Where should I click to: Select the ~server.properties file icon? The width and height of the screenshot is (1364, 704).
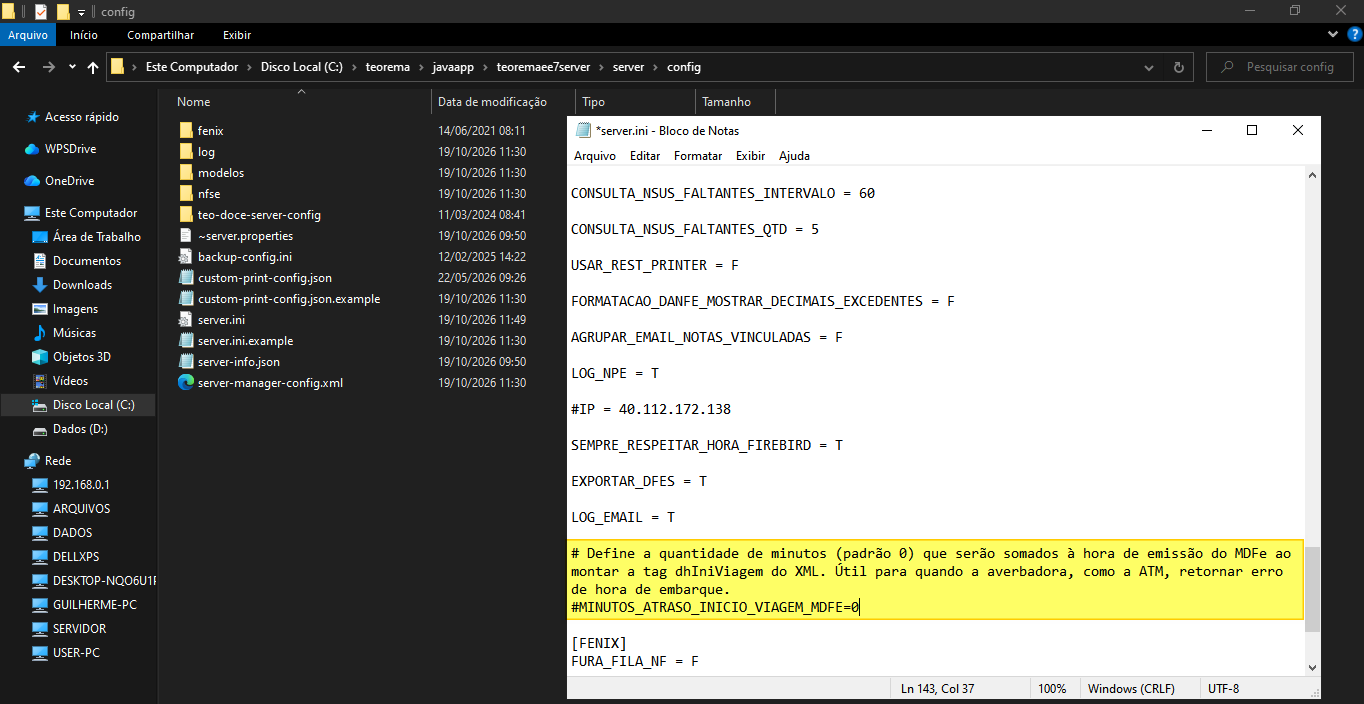[185, 235]
